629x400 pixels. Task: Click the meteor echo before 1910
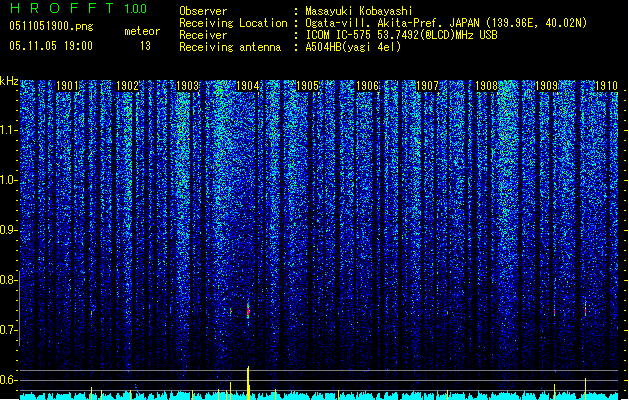585,310
